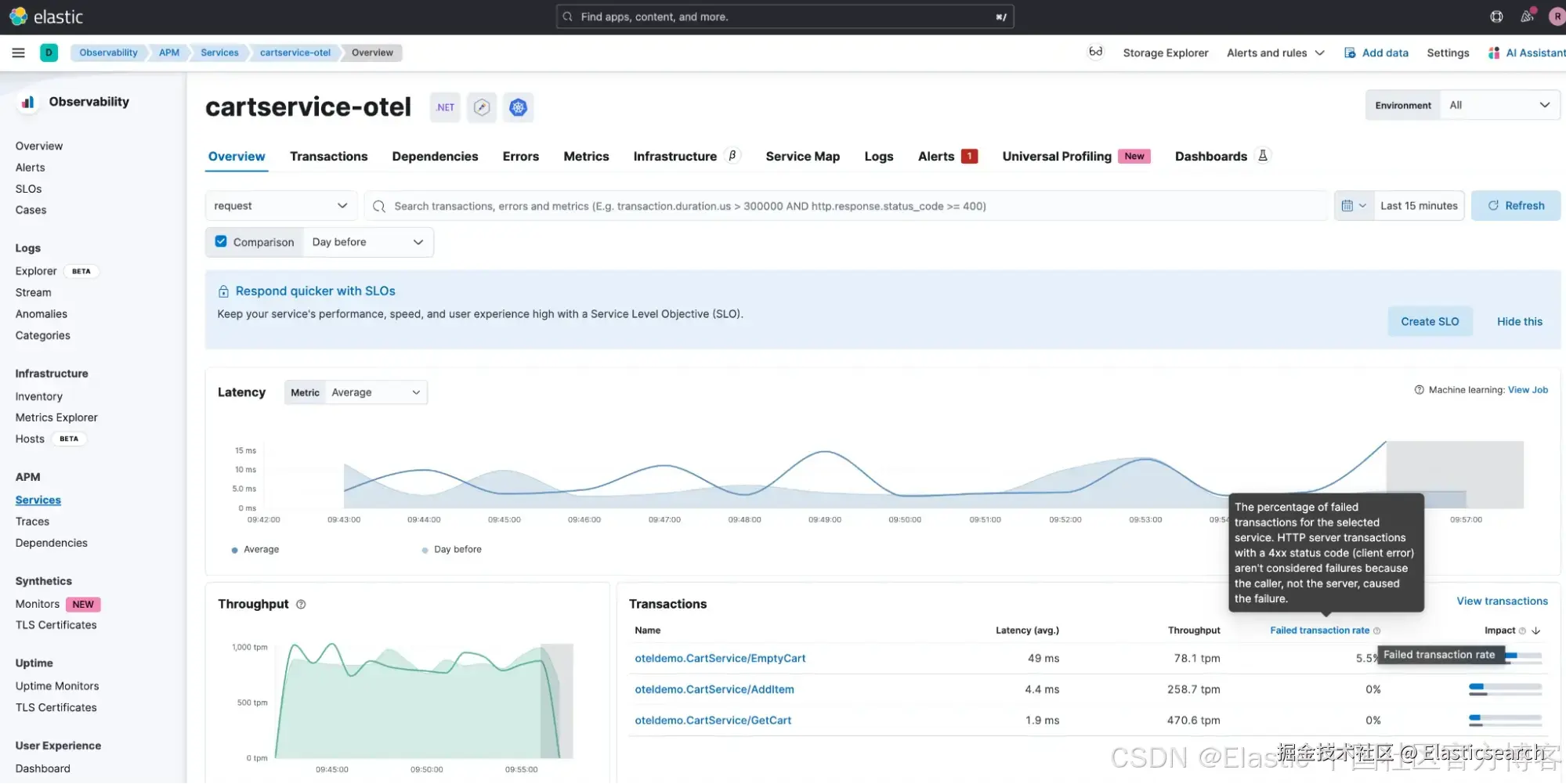
Task: Open the Service Map tab
Action: pyautogui.click(x=802, y=157)
